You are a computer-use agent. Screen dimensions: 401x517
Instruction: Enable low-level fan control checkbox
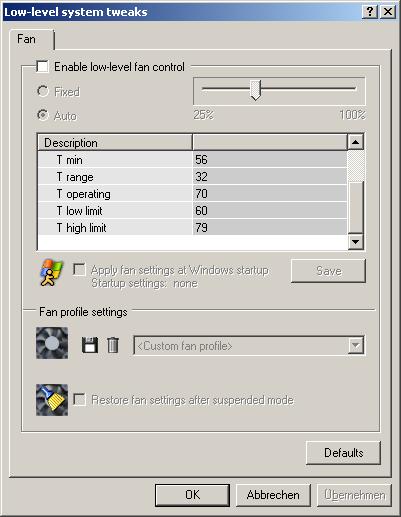pos(43,66)
